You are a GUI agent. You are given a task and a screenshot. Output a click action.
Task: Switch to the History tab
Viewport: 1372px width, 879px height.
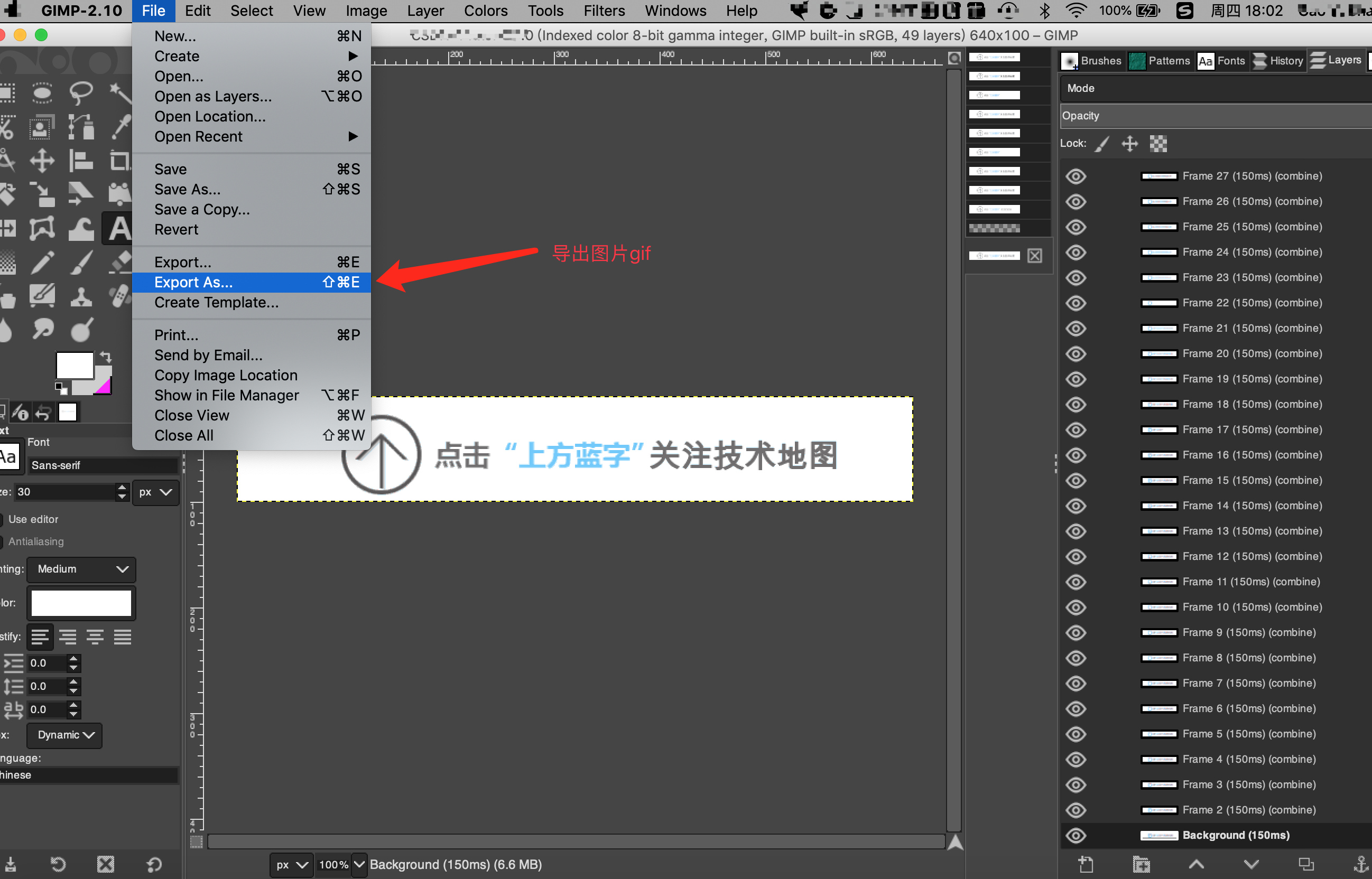coord(1278,61)
